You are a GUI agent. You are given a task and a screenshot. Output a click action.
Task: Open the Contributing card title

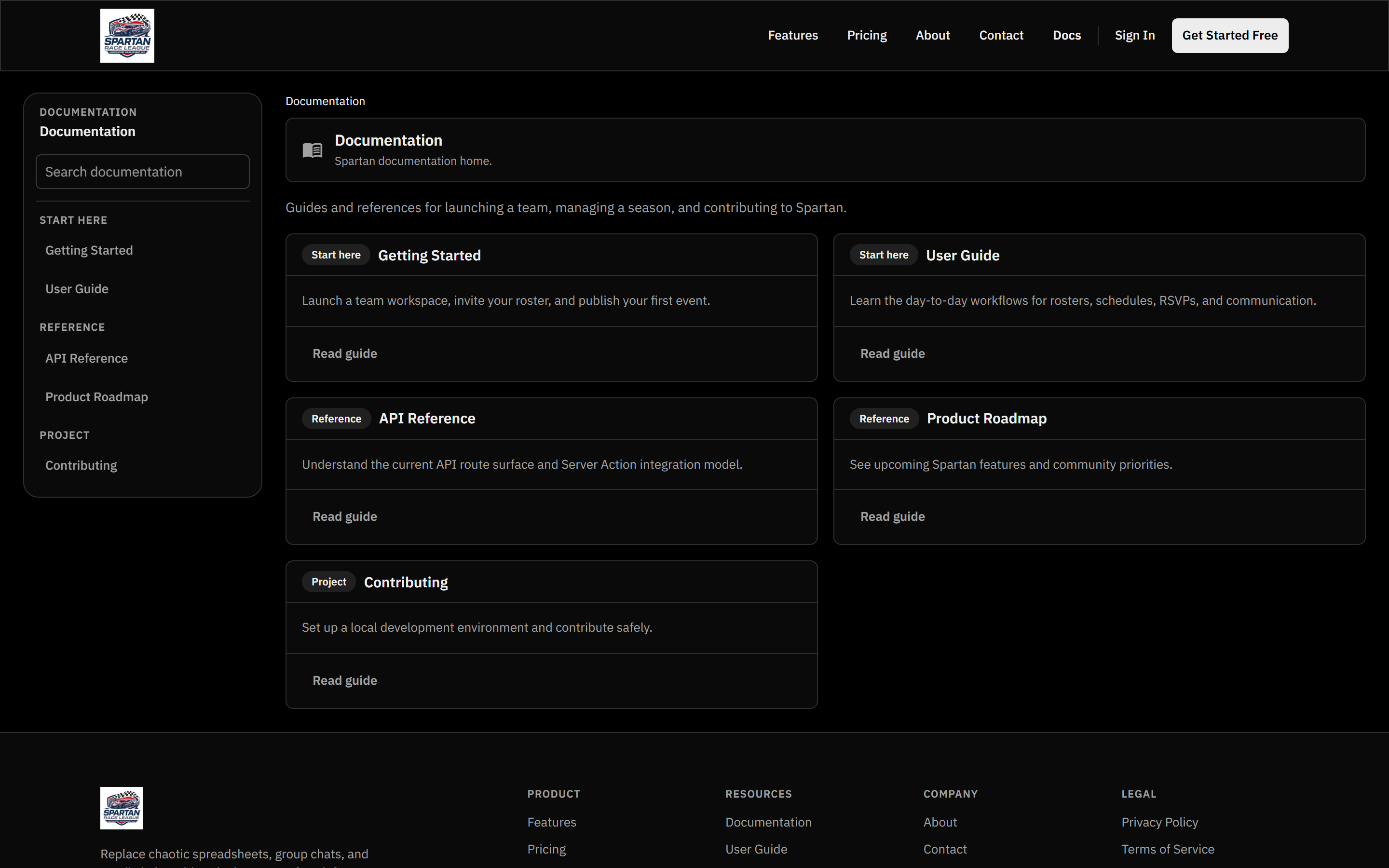pyautogui.click(x=406, y=582)
